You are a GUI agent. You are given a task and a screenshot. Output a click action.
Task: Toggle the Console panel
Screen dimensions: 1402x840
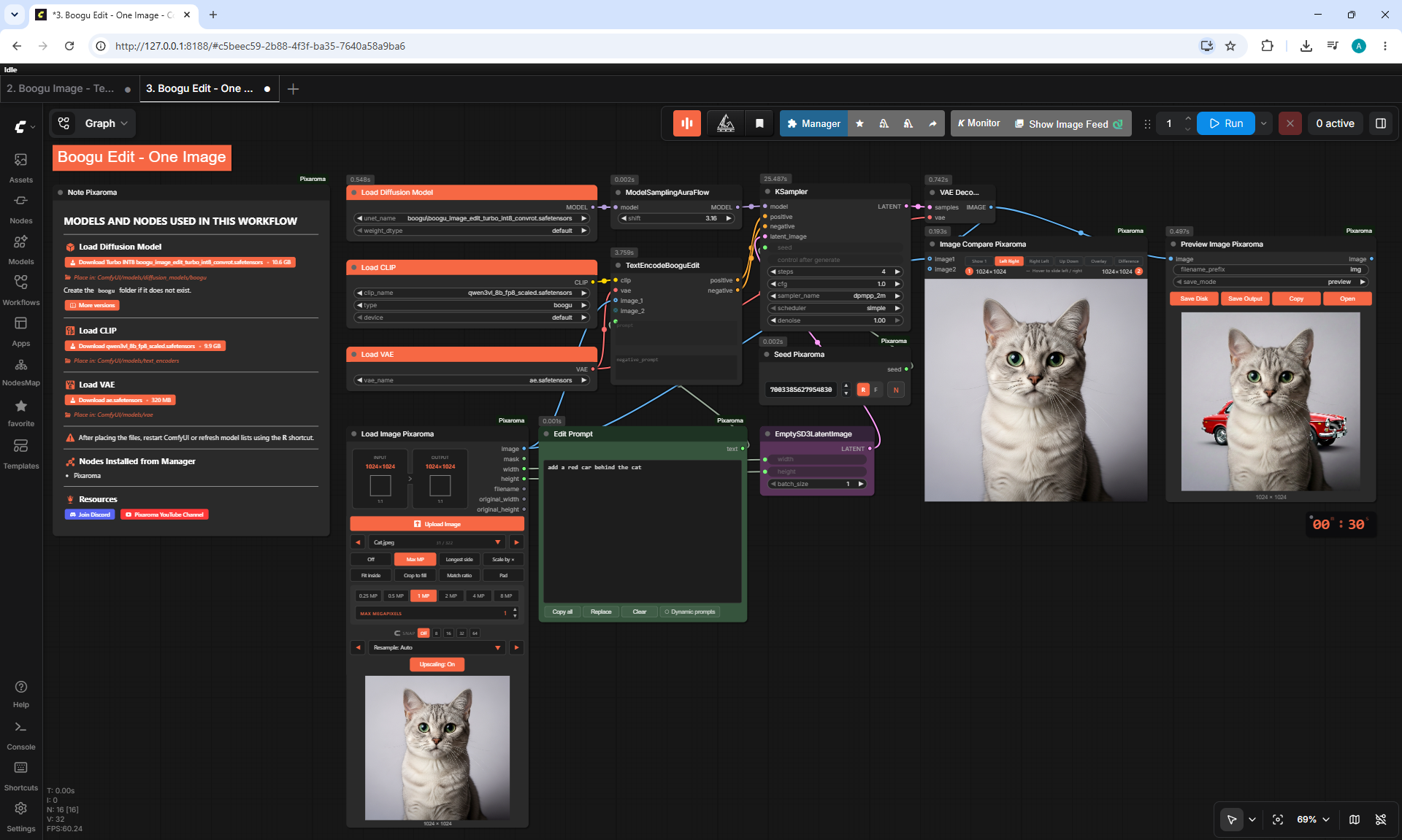20,735
